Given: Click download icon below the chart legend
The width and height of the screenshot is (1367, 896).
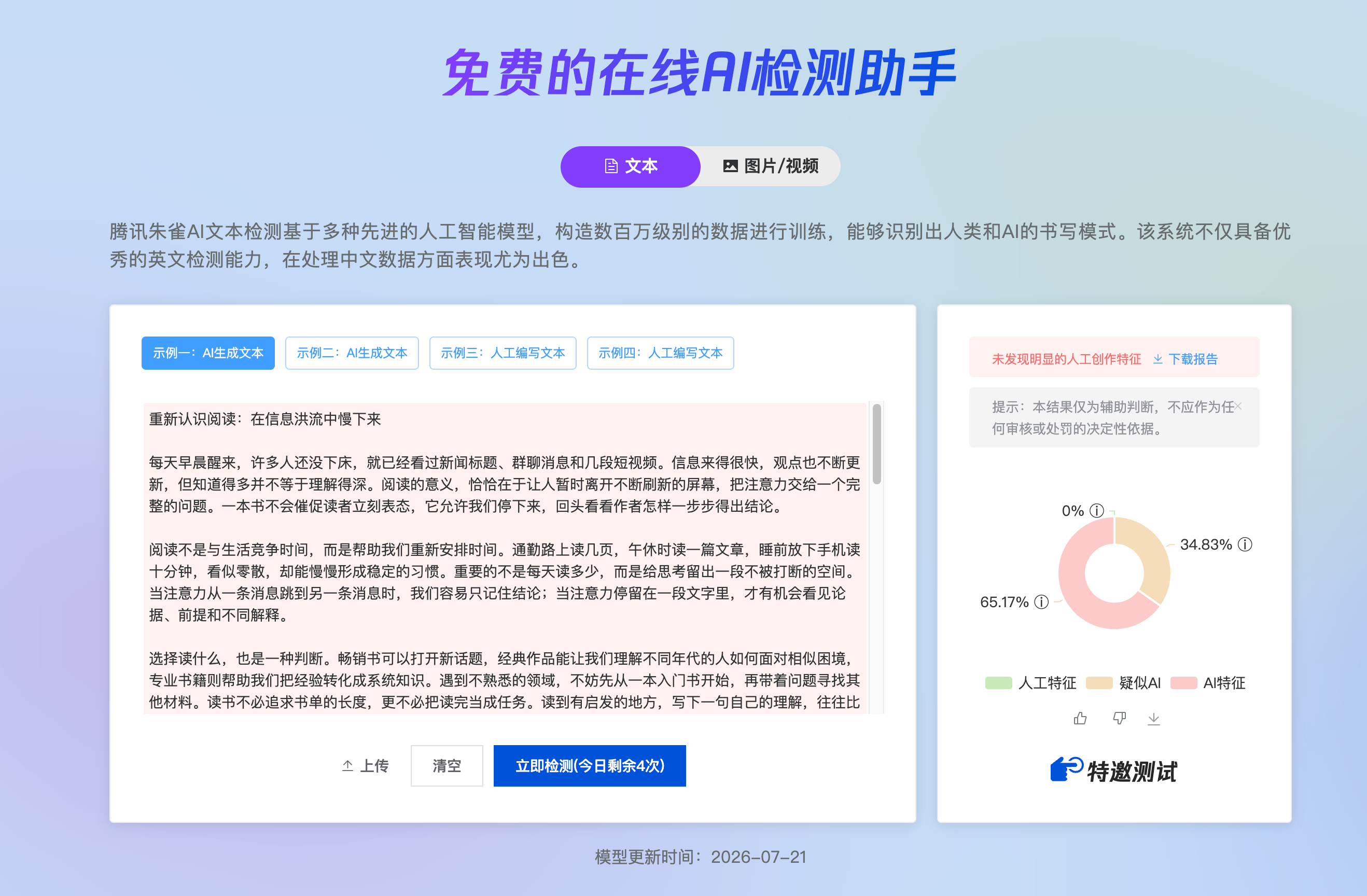Looking at the screenshot, I should (1153, 719).
